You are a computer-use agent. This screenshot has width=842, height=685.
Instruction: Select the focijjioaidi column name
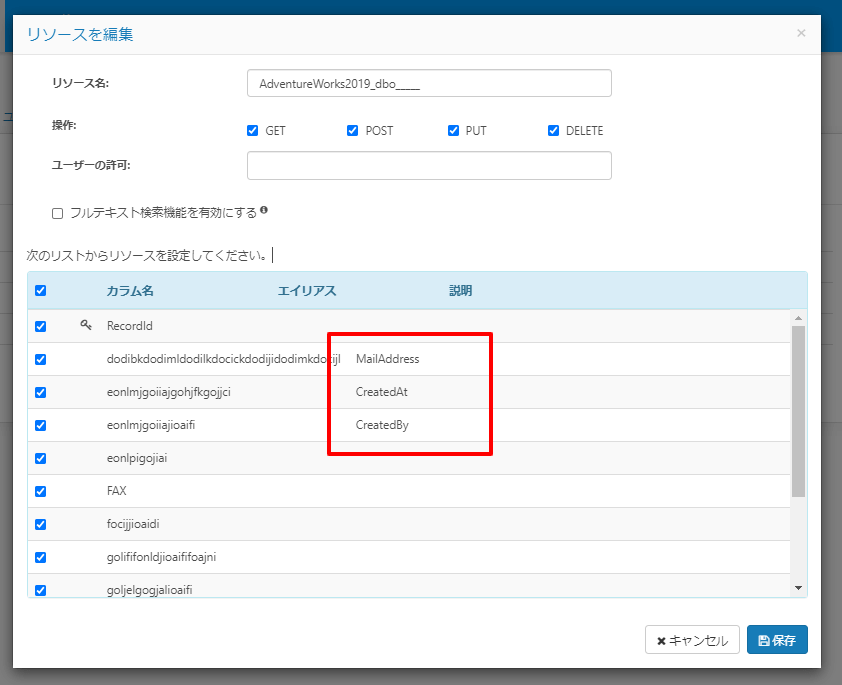tap(133, 524)
